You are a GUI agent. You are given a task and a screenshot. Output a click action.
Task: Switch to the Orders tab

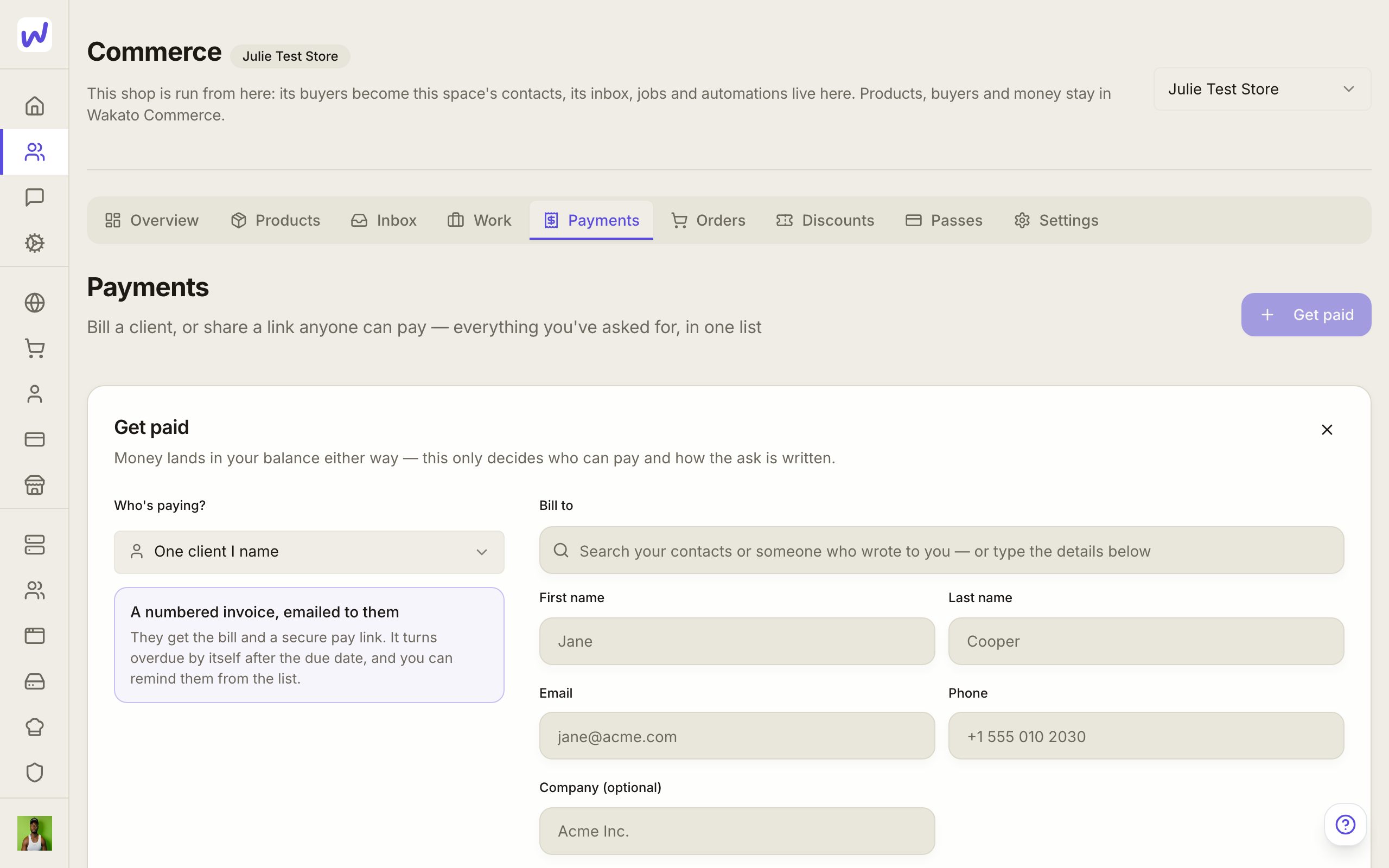[708, 220]
